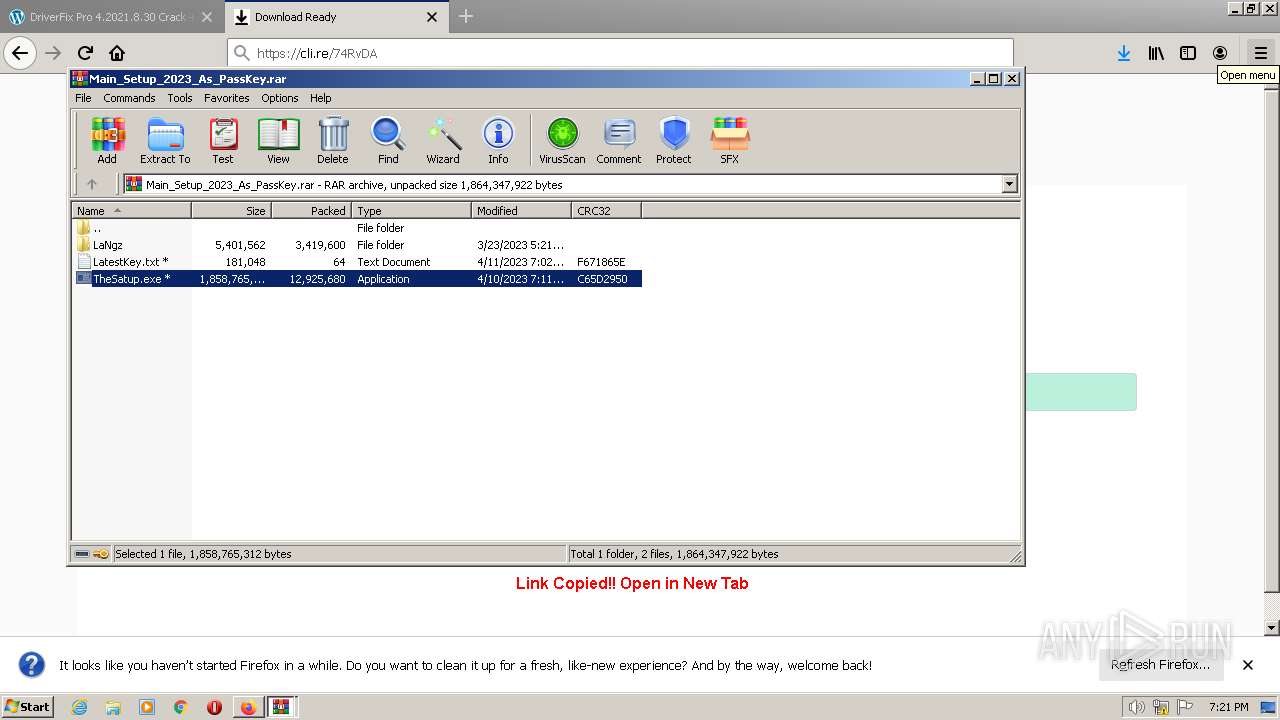This screenshot has height=720, width=1280.
Task: Sort by CRC32 column header
Action: pyautogui.click(x=606, y=211)
